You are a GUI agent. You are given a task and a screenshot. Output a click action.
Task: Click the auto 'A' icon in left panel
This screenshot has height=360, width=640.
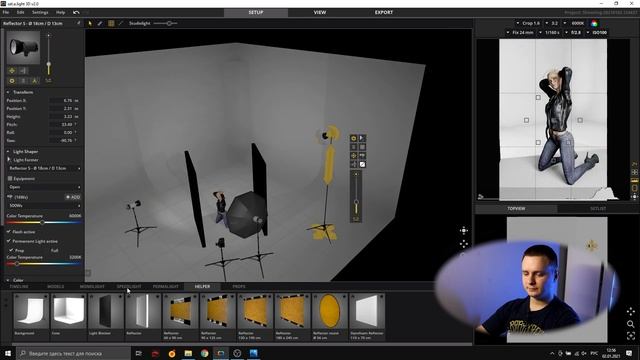35,81
